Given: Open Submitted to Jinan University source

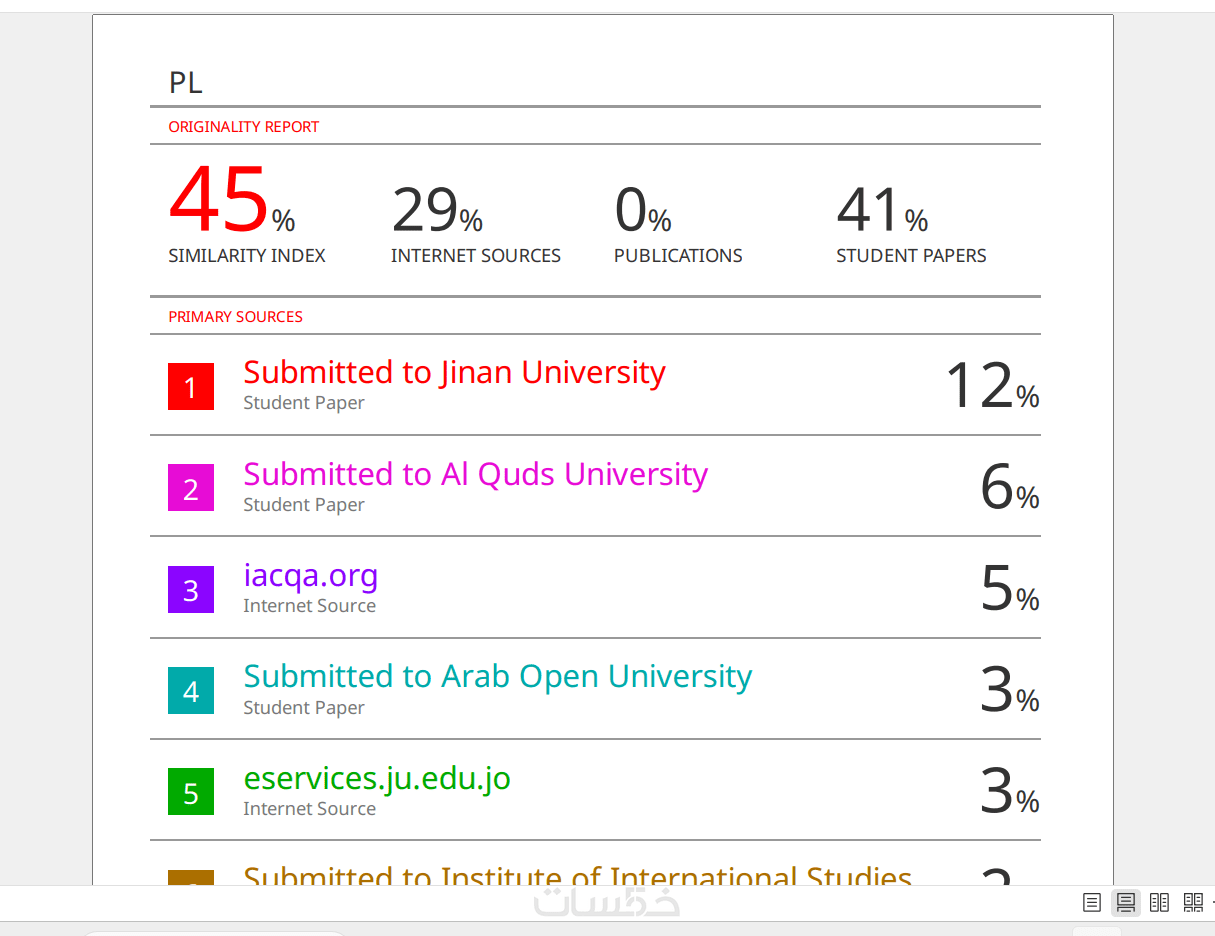Looking at the screenshot, I should click(454, 372).
